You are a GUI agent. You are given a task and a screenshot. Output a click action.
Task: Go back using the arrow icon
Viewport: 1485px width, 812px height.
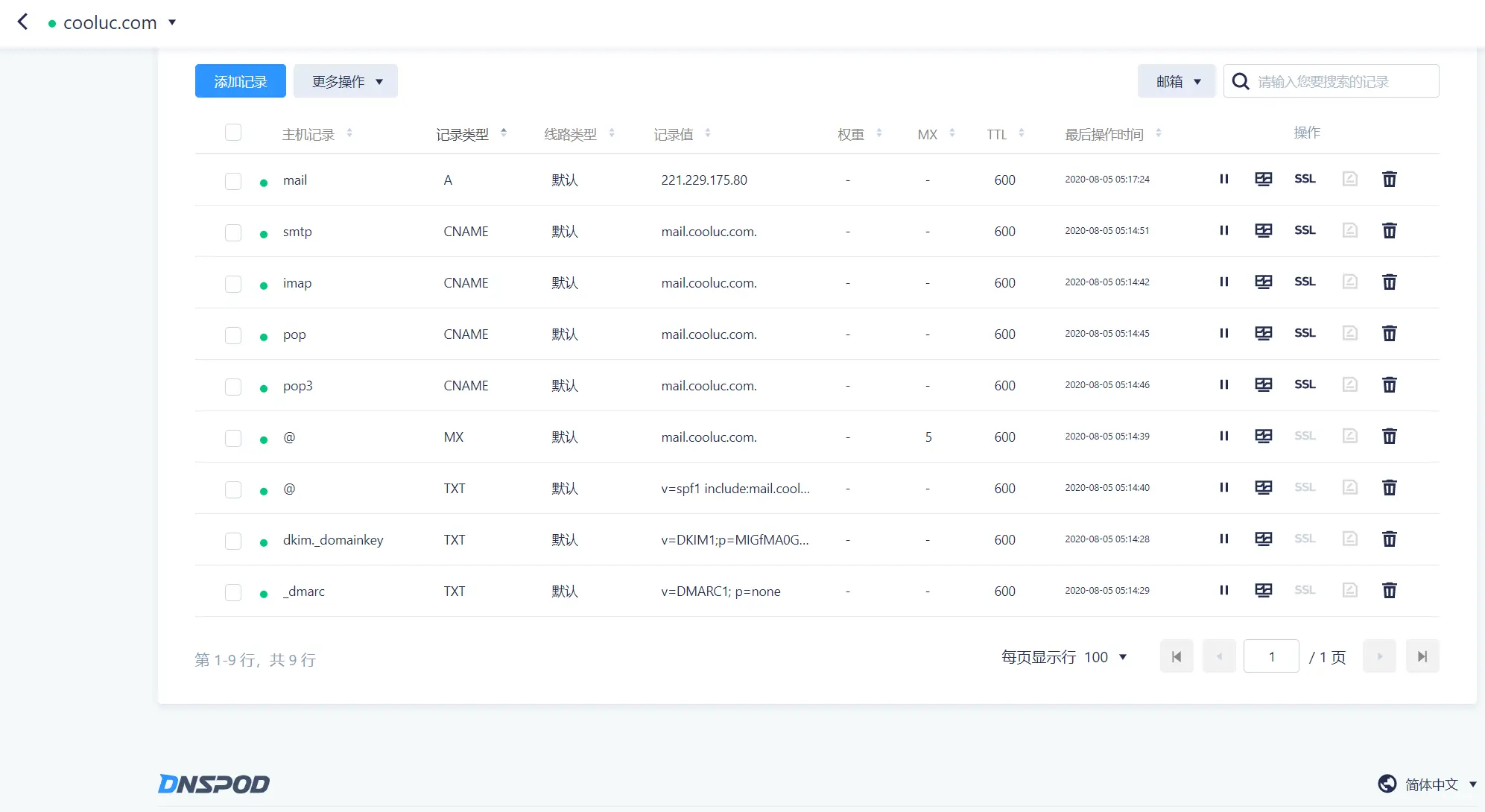click(x=23, y=22)
